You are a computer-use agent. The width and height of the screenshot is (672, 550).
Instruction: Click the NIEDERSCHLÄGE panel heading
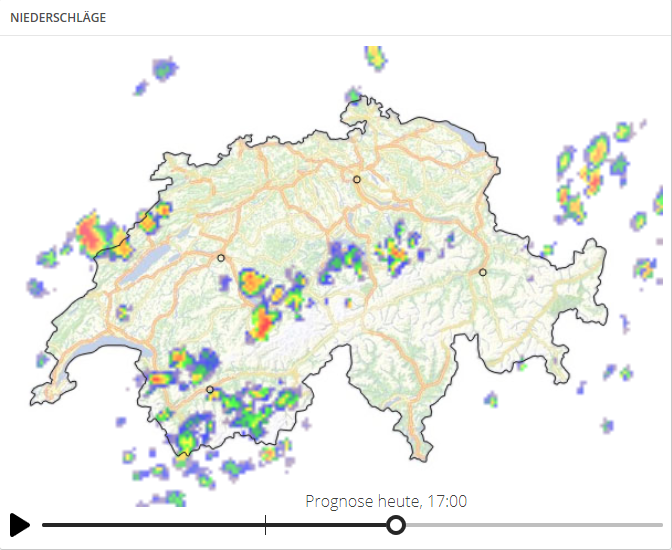click(x=58, y=18)
